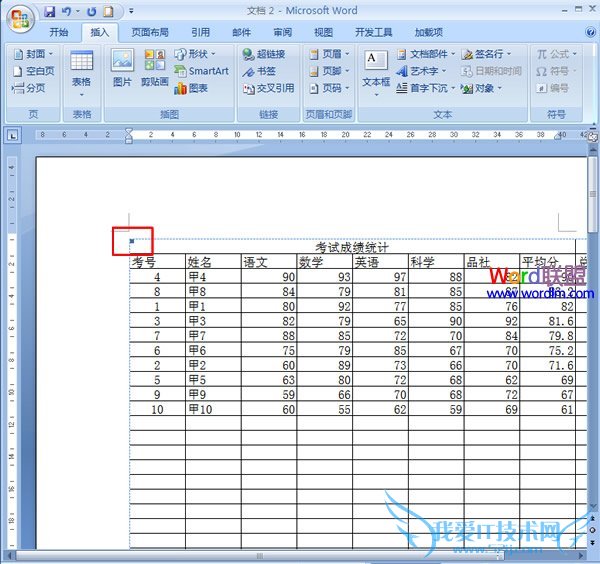Insert a 图表 chart
This screenshot has width=600, height=564.
pyautogui.click(x=191, y=88)
